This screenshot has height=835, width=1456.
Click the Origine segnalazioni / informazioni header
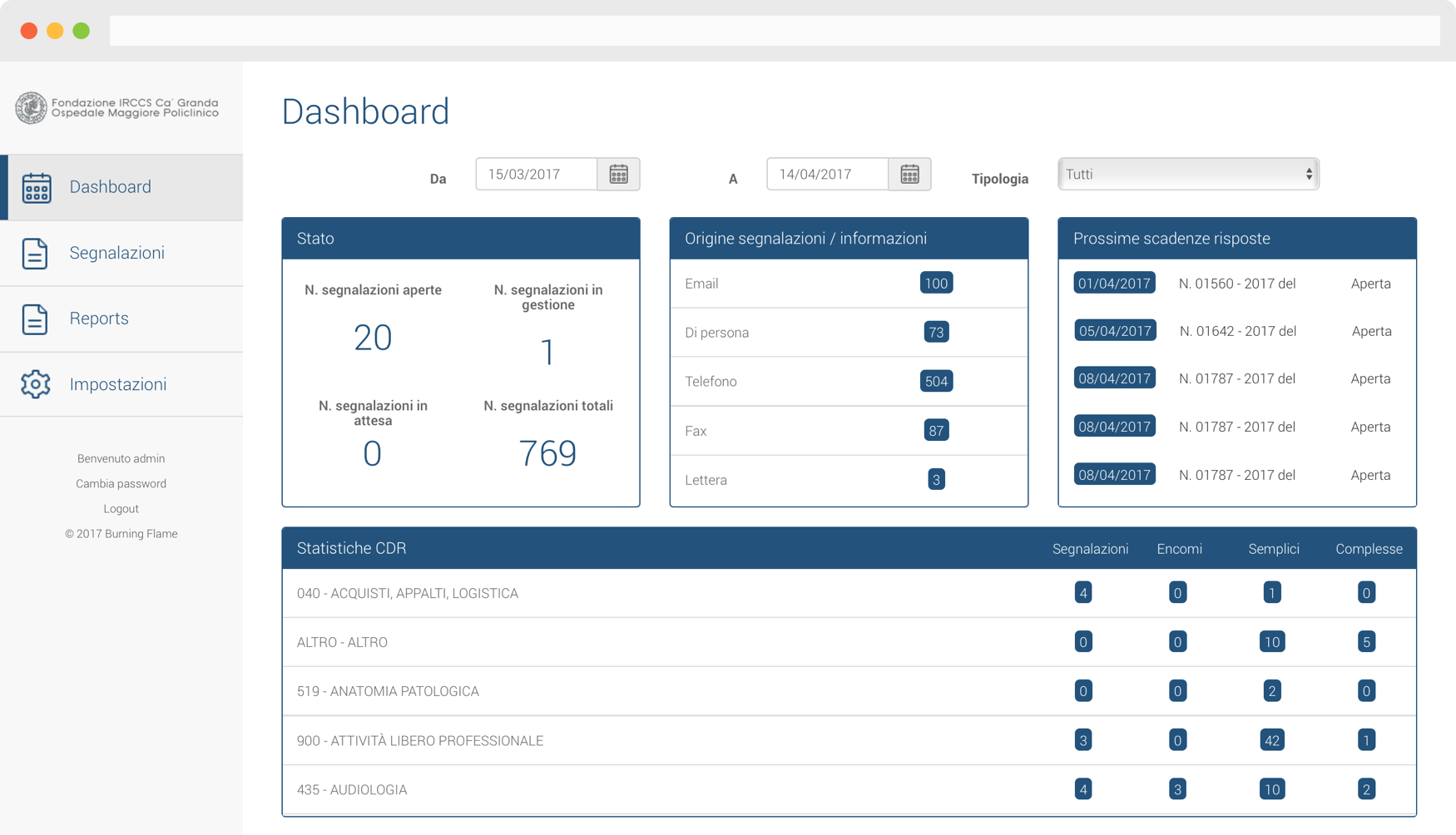pyautogui.click(x=849, y=239)
